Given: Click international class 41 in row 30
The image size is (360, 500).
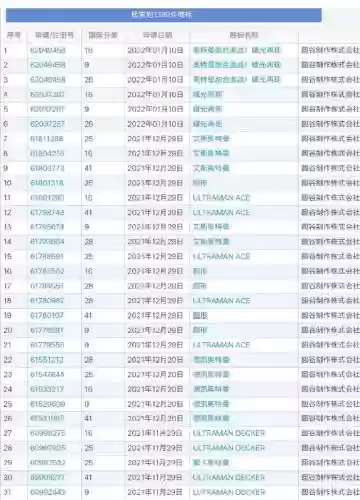Looking at the screenshot, I should [88, 477].
